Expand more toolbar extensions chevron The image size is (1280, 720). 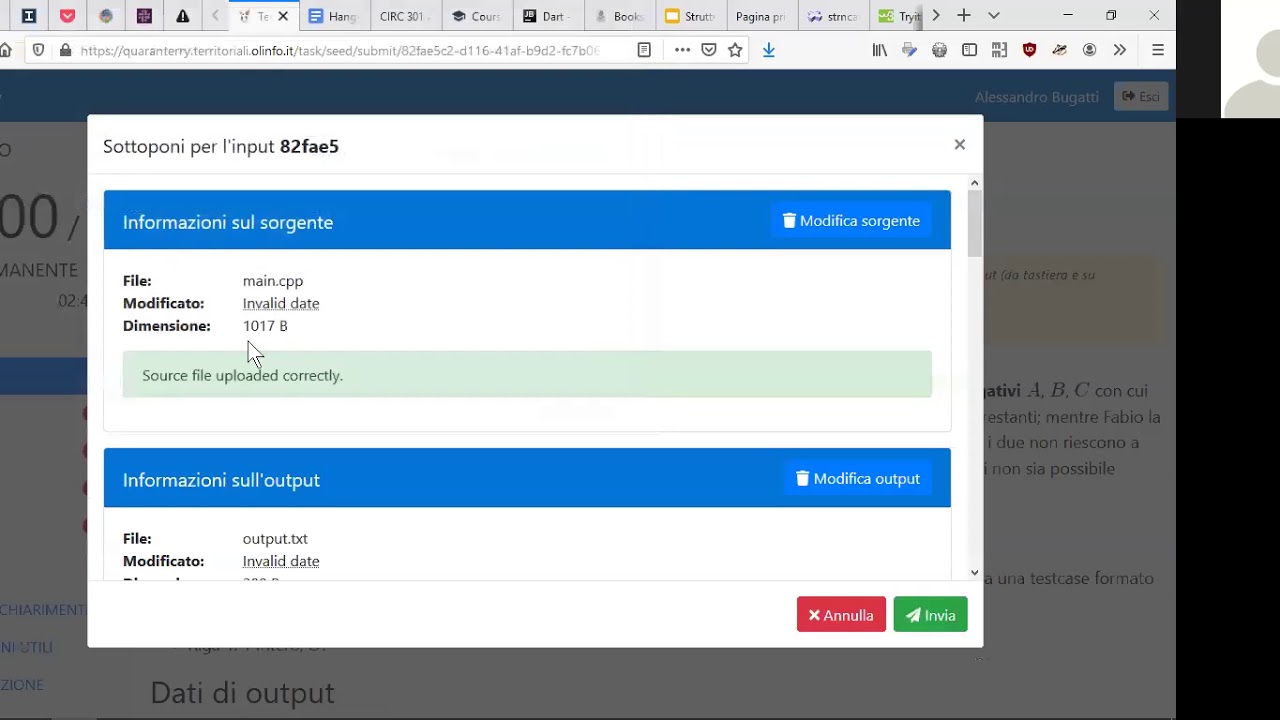click(x=1119, y=50)
